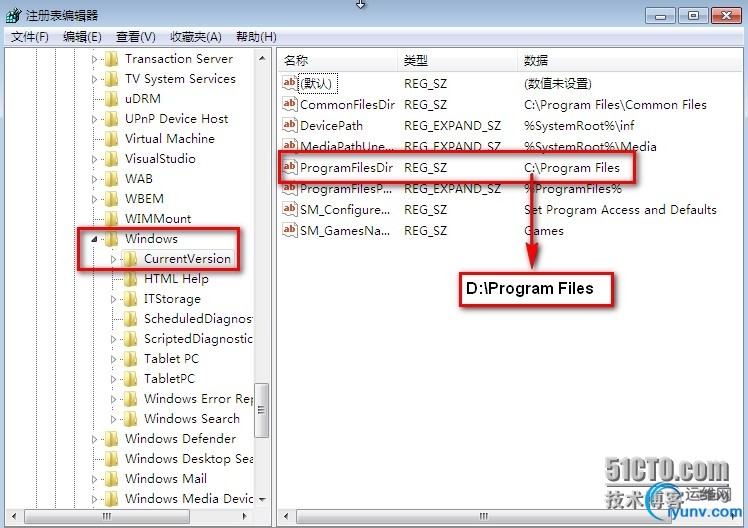Expand the Windows Mail key
748x528 pixels.
pyautogui.click(x=94, y=479)
